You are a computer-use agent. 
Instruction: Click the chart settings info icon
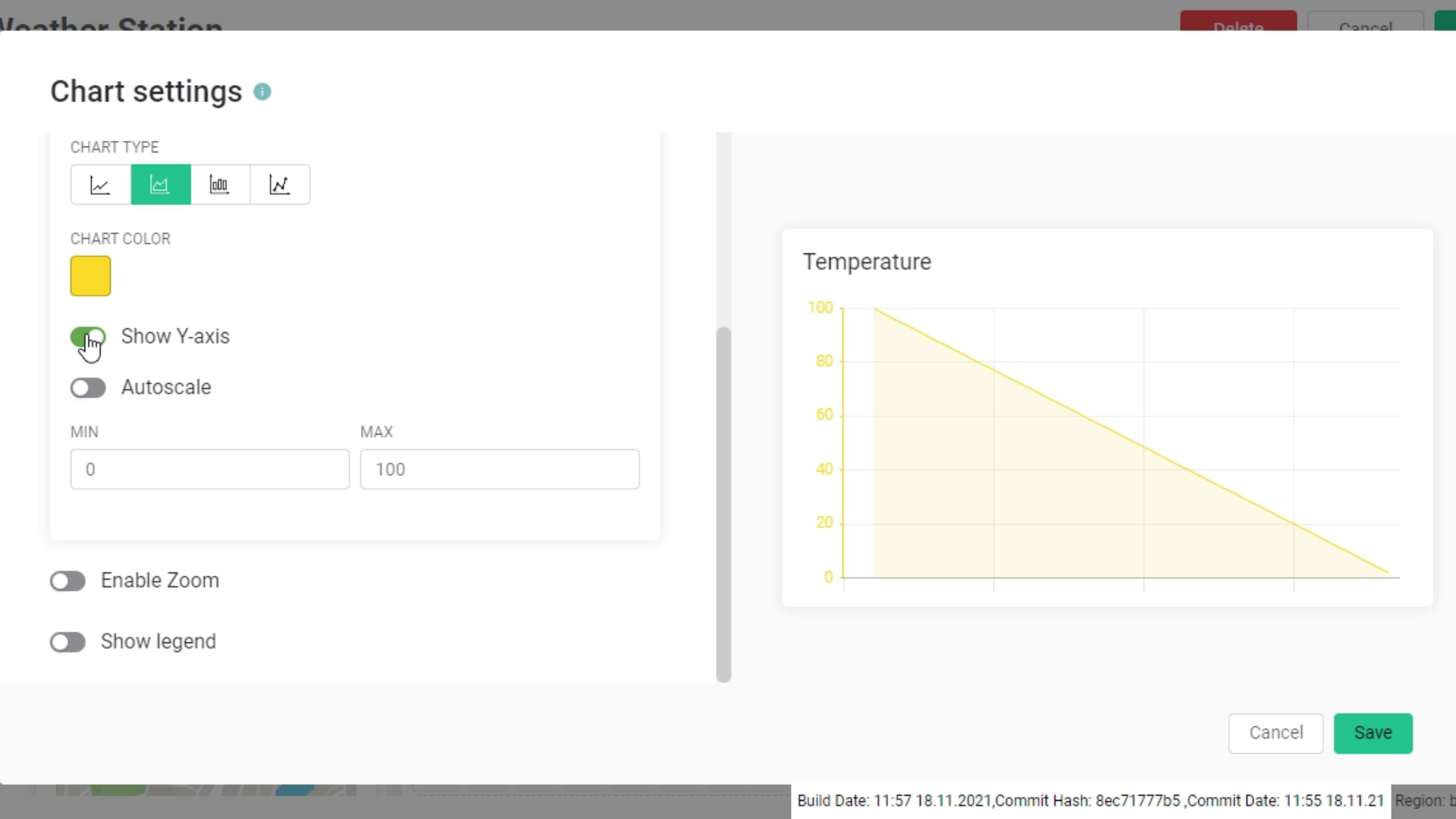(x=262, y=91)
